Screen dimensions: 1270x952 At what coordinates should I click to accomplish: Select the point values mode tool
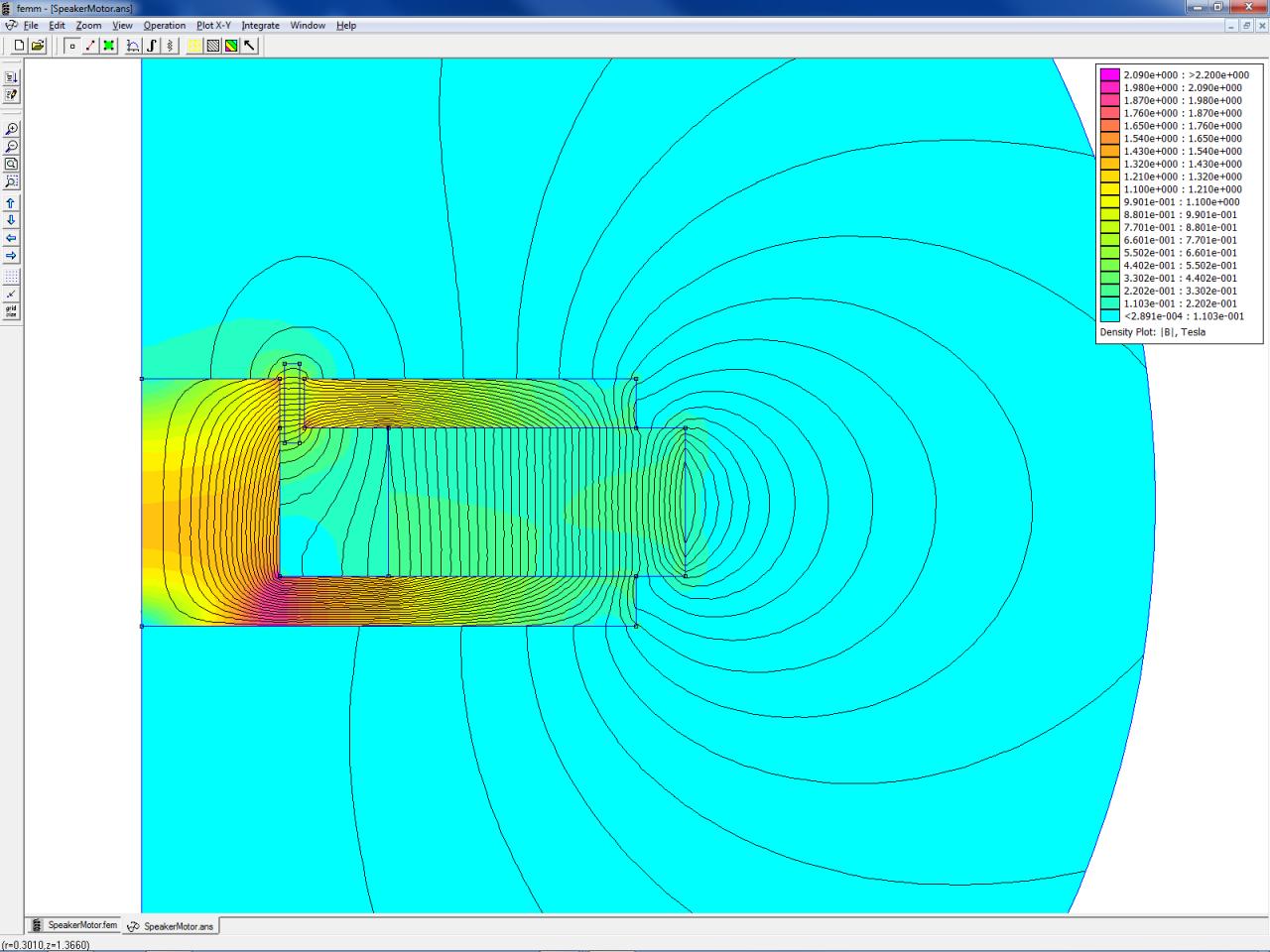pos(72,46)
